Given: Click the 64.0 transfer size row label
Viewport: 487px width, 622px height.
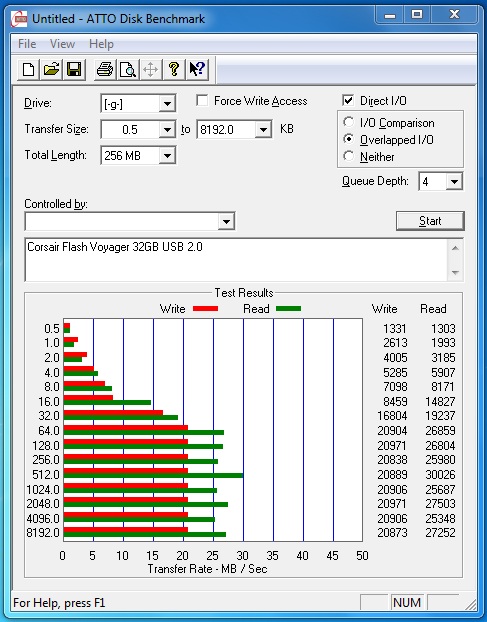Looking at the screenshot, I should tap(49, 430).
